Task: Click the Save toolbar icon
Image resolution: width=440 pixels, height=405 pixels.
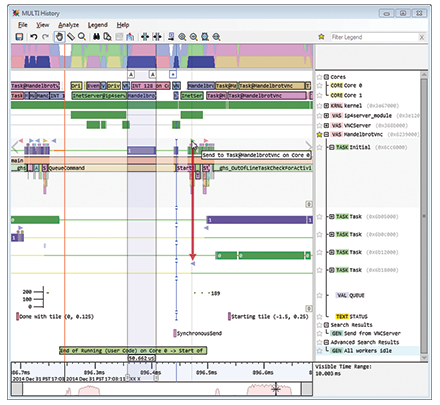Action: [x=19, y=37]
